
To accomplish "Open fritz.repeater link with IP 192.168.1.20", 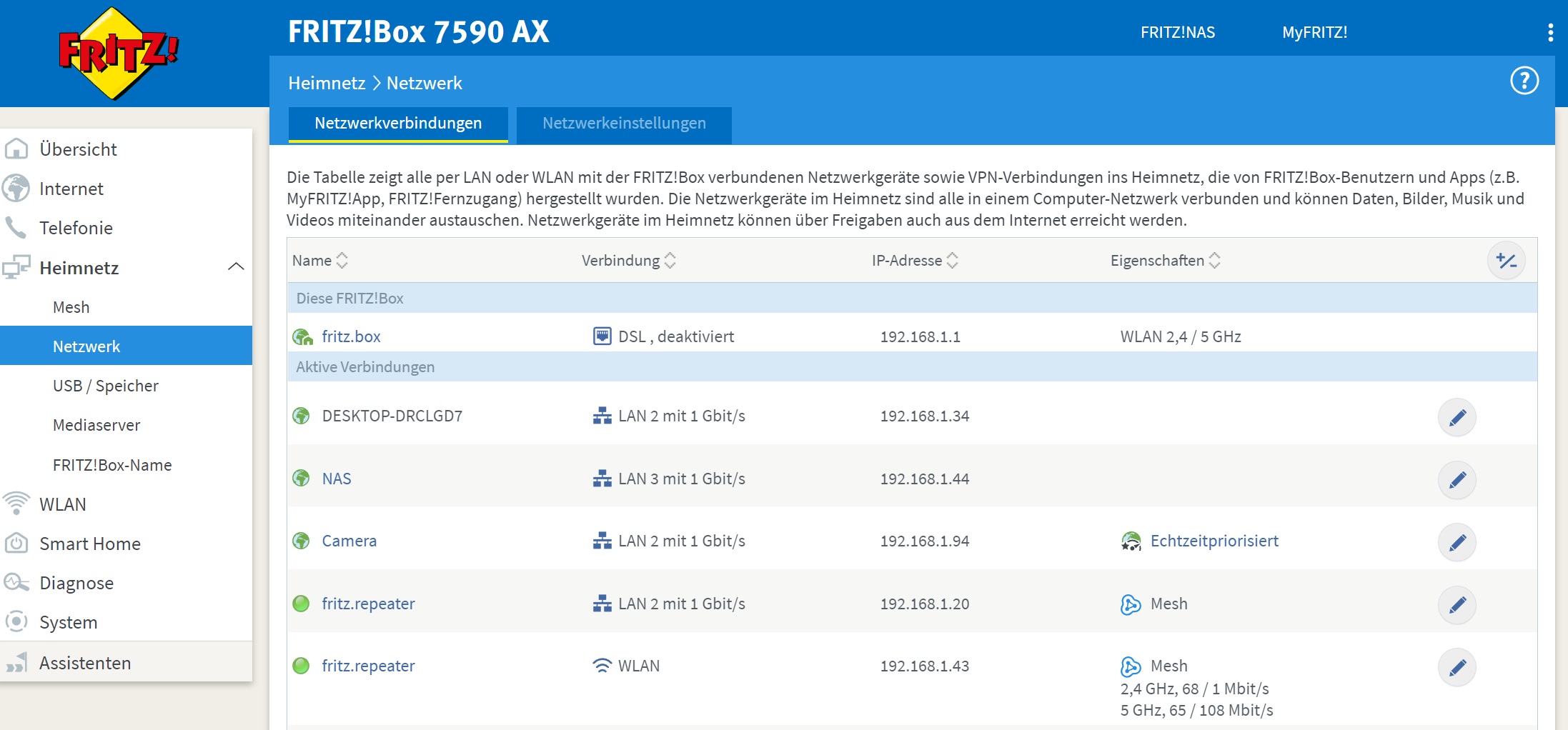I will [368, 604].
